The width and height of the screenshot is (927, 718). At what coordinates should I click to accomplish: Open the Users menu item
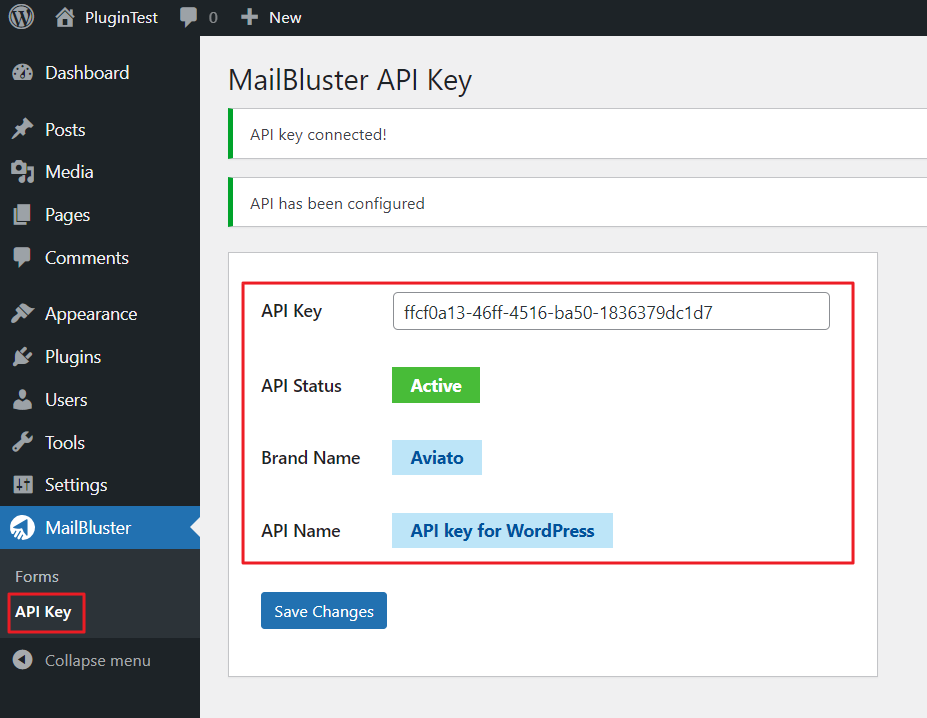(66, 400)
